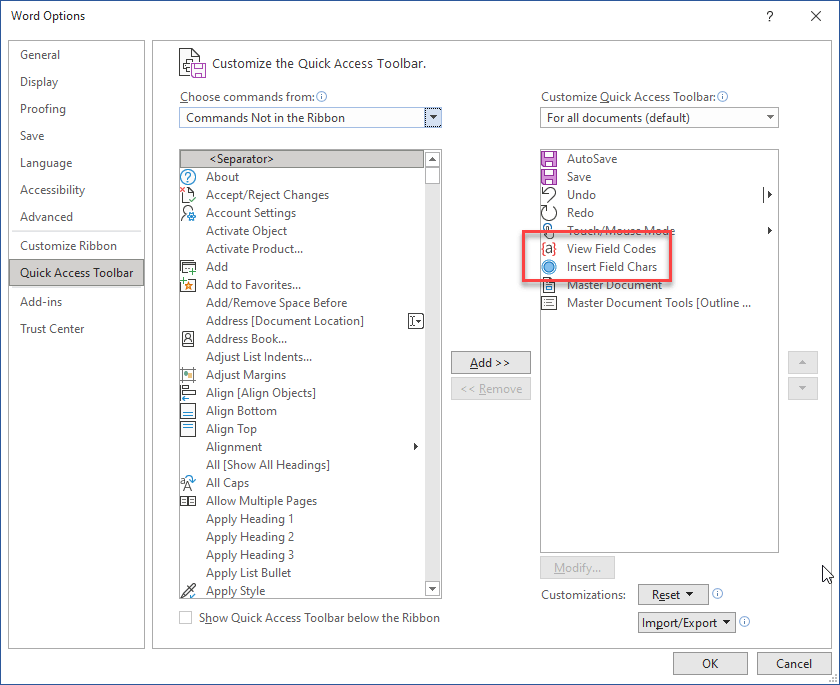Select the Apply Heading 2 command

pos(302,537)
